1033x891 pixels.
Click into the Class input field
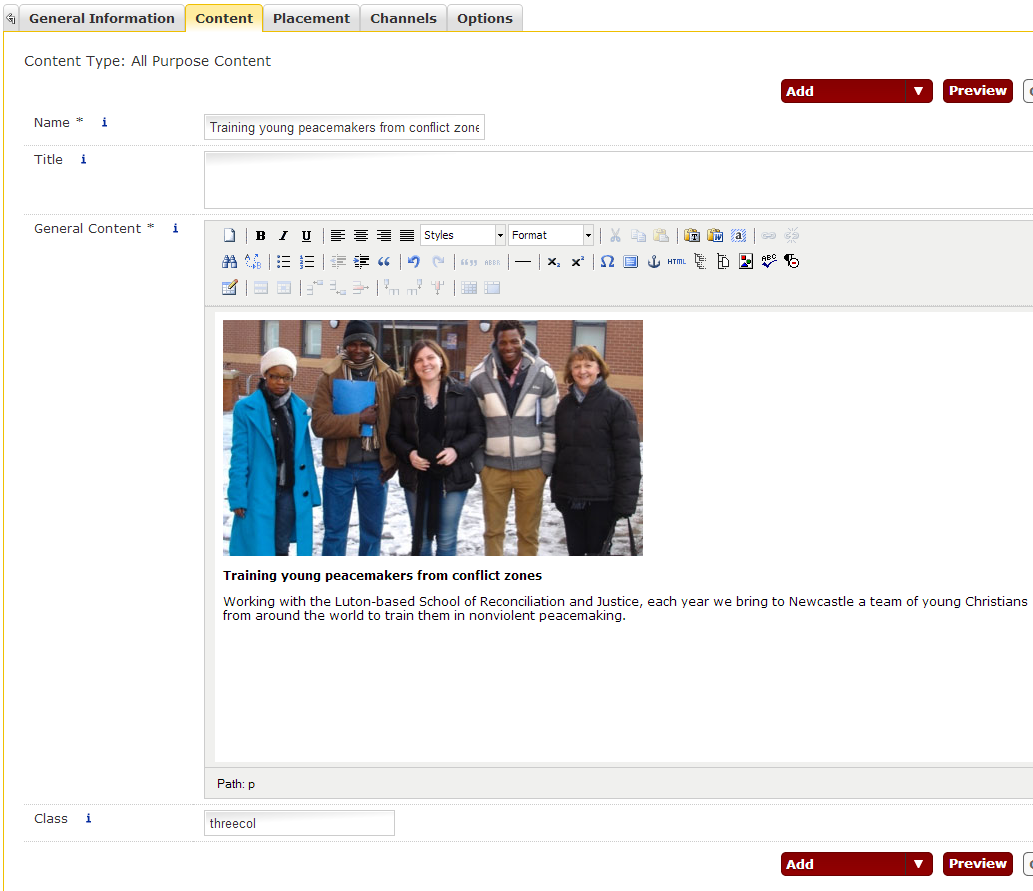coord(299,823)
